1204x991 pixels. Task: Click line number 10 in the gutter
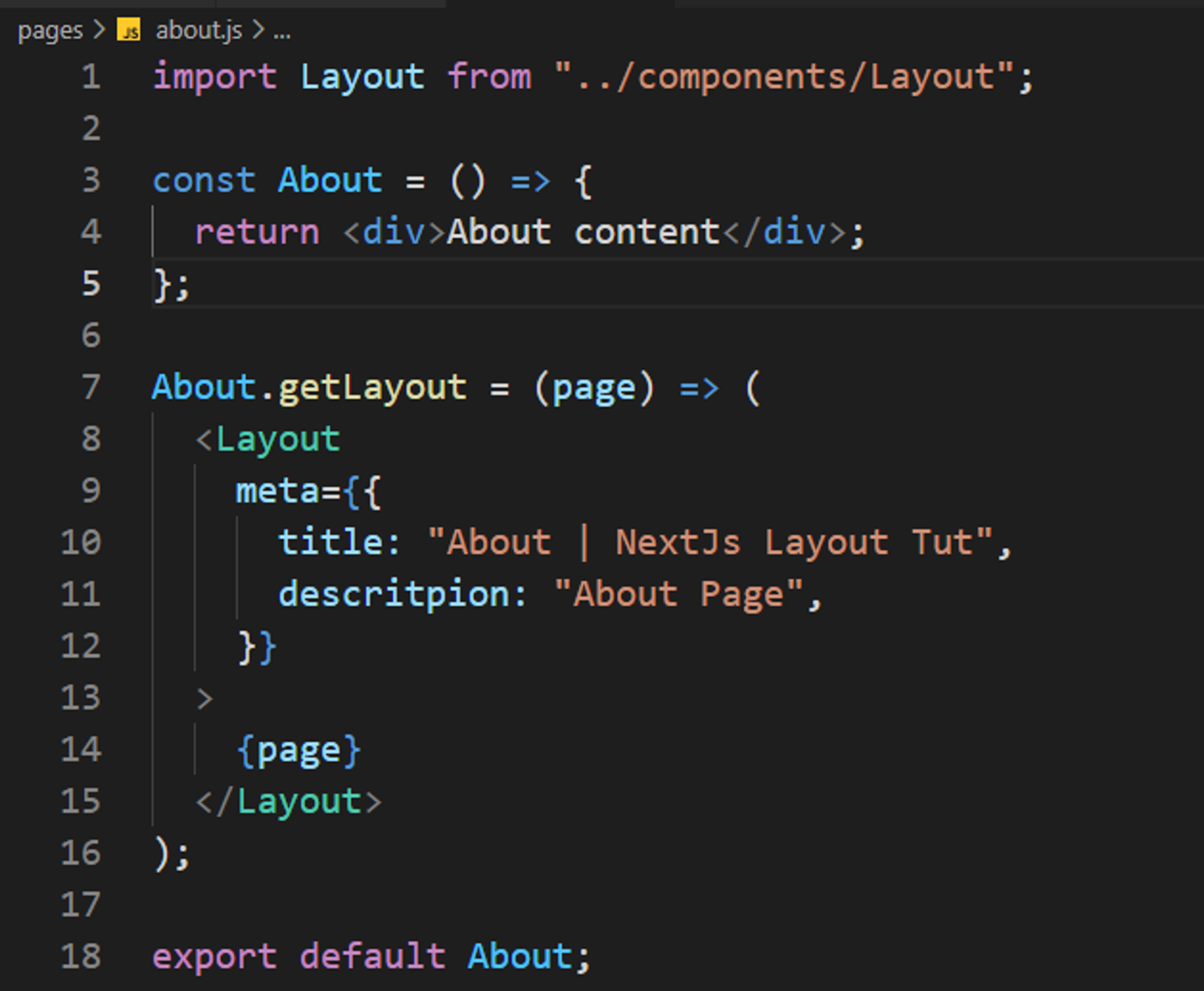(81, 542)
